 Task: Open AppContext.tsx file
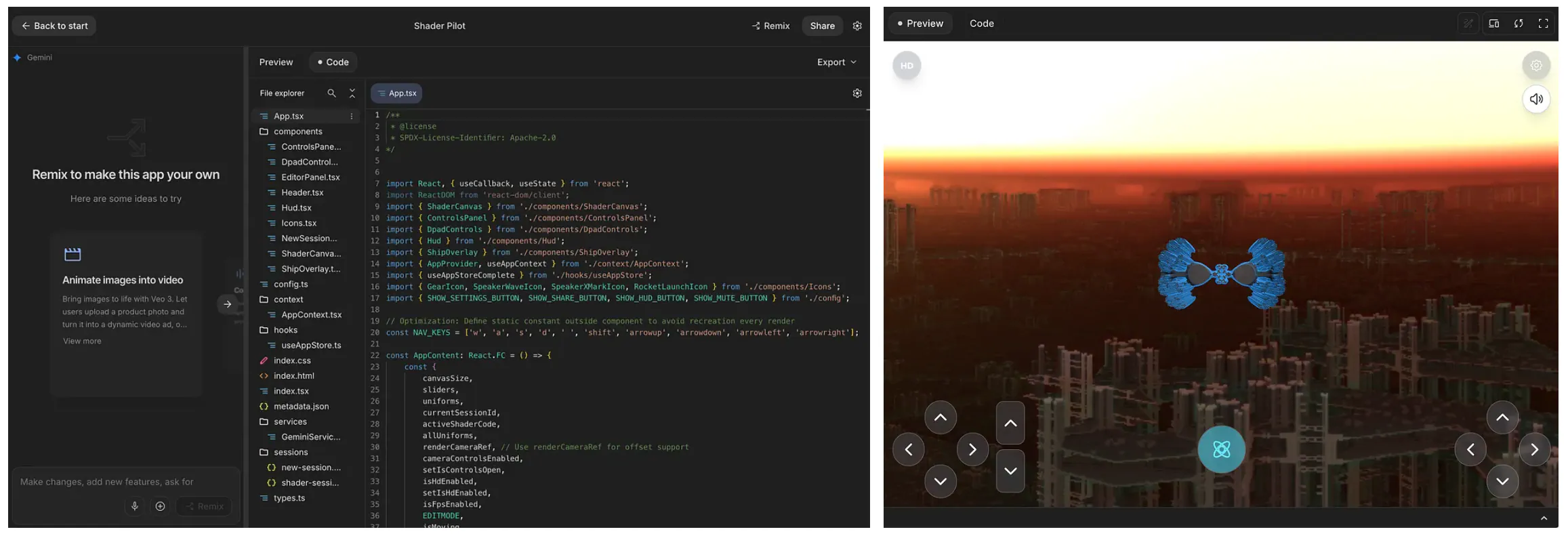point(311,315)
